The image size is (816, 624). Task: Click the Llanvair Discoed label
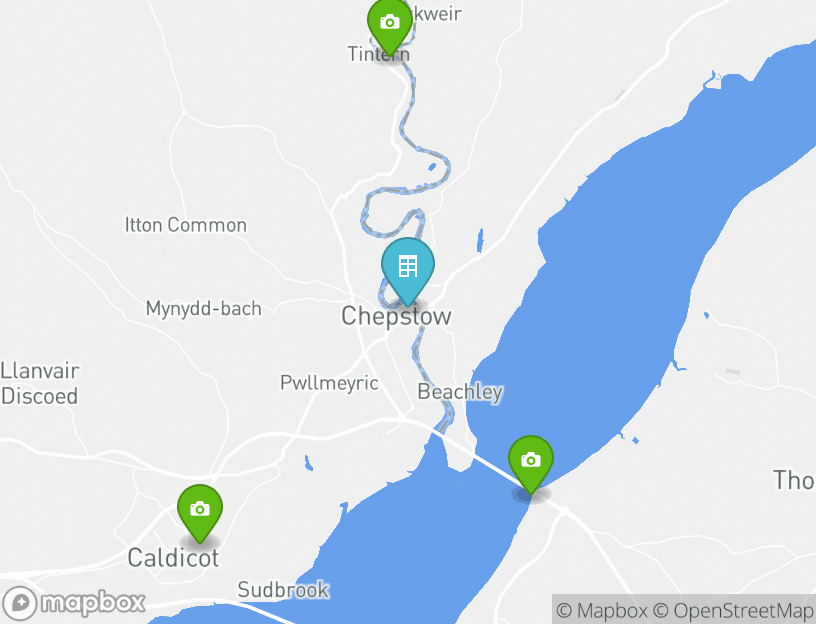coord(40,384)
